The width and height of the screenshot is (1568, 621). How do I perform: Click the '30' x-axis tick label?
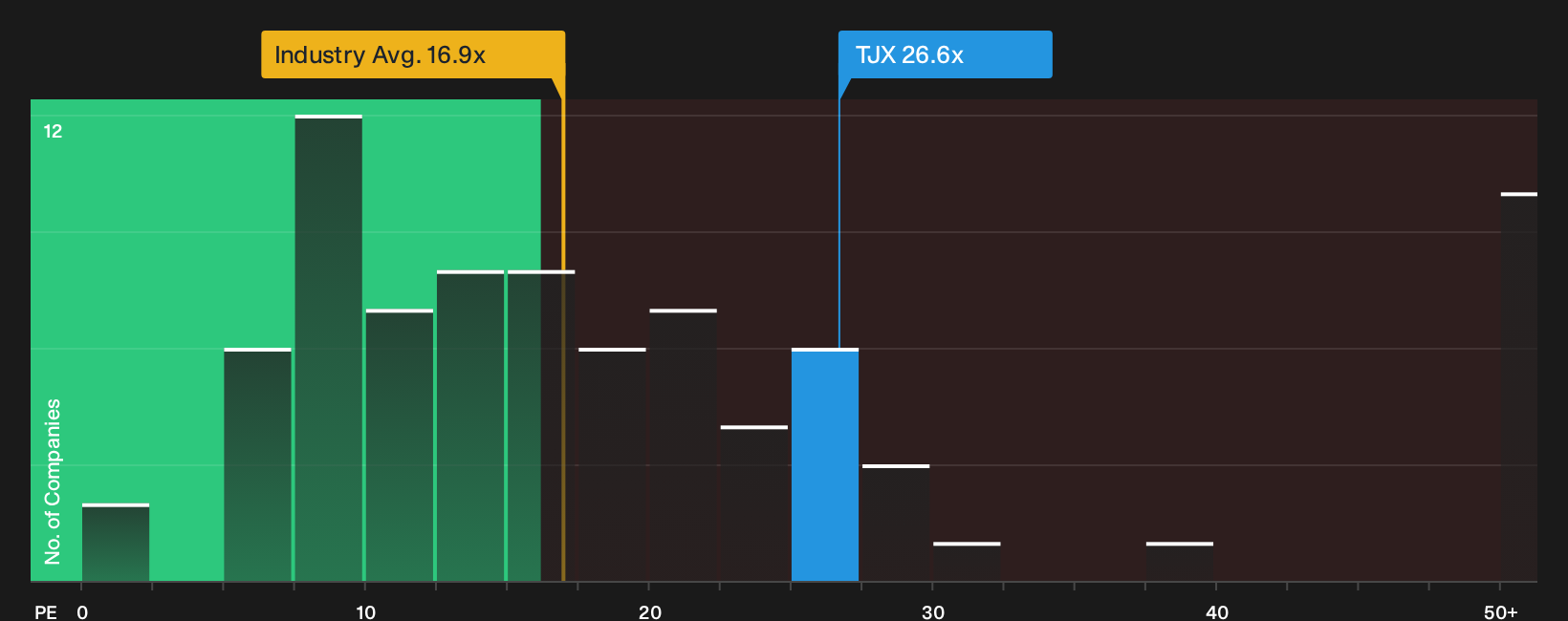pos(933,611)
